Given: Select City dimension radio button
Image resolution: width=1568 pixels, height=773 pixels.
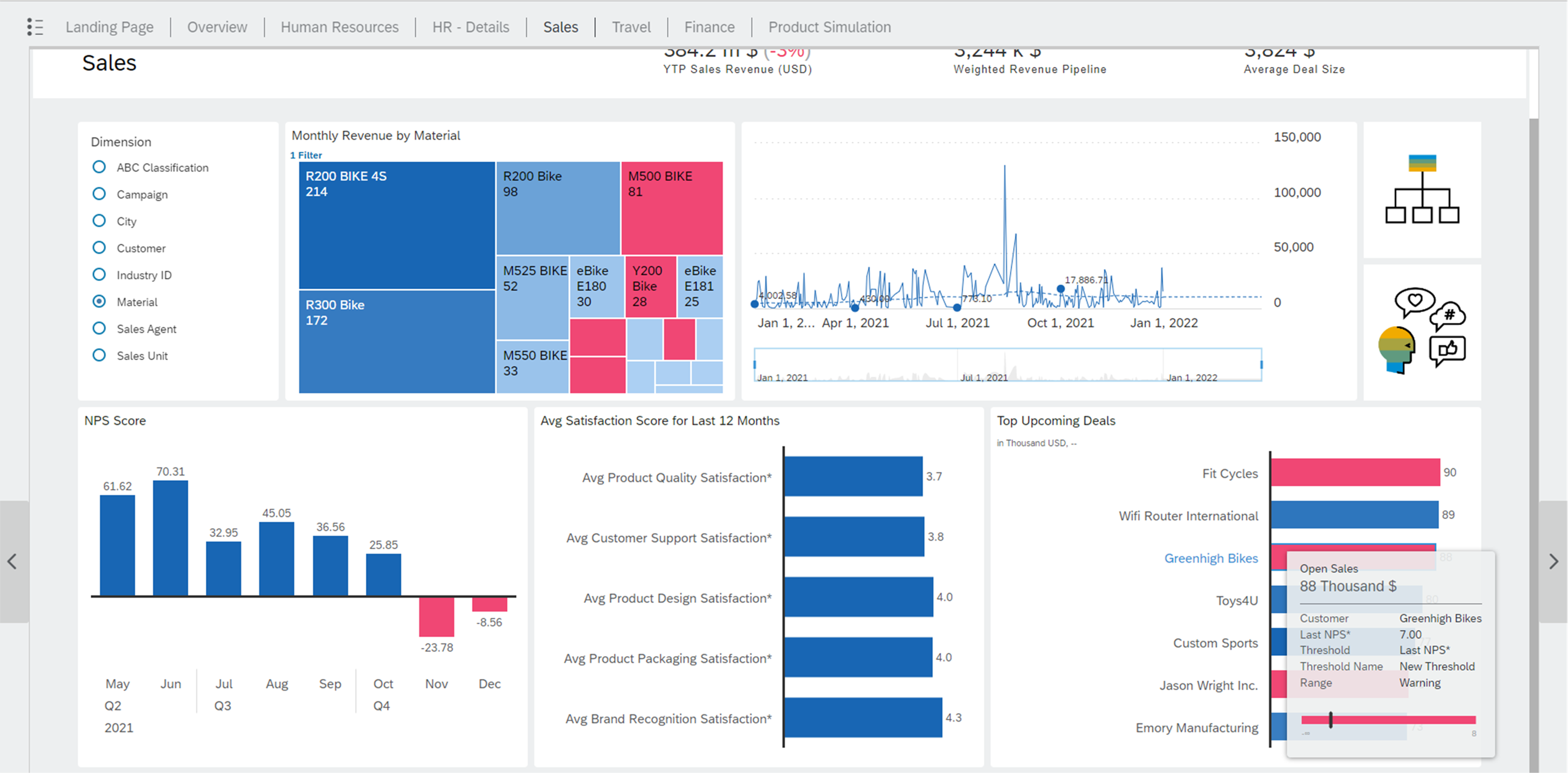Looking at the screenshot, I should click(x=99, y=220).
